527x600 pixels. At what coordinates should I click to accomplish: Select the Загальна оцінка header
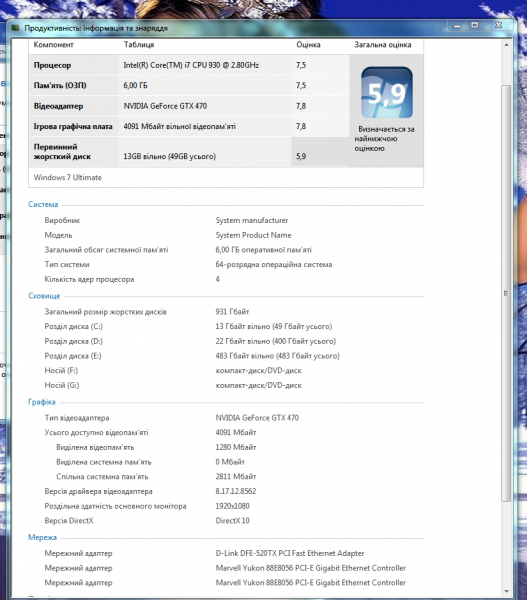(383, 45)
